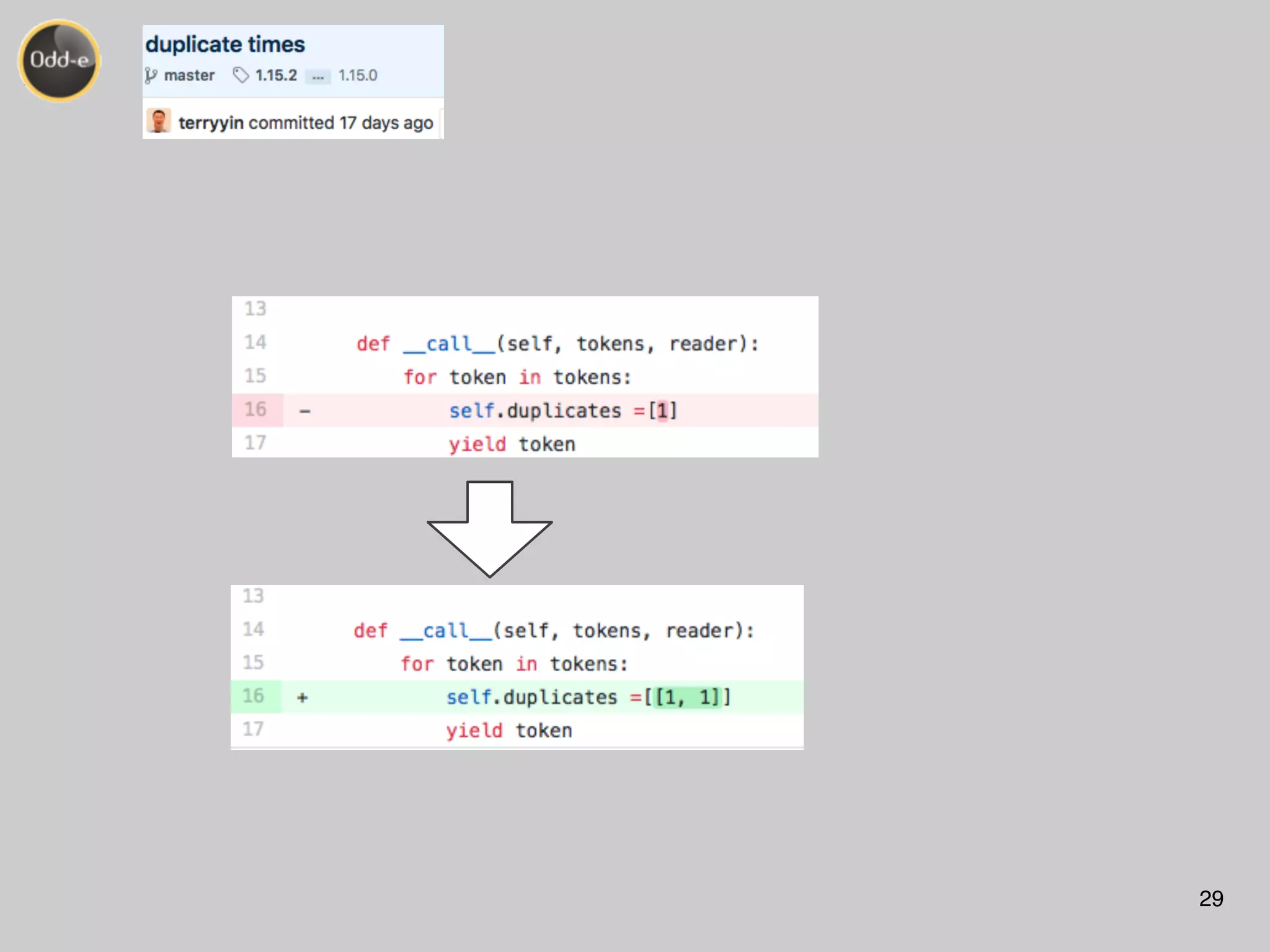Click the tag icon before 1.15.2
Viewport: 1270px width, 952px height.
click(x=241, y=76)
